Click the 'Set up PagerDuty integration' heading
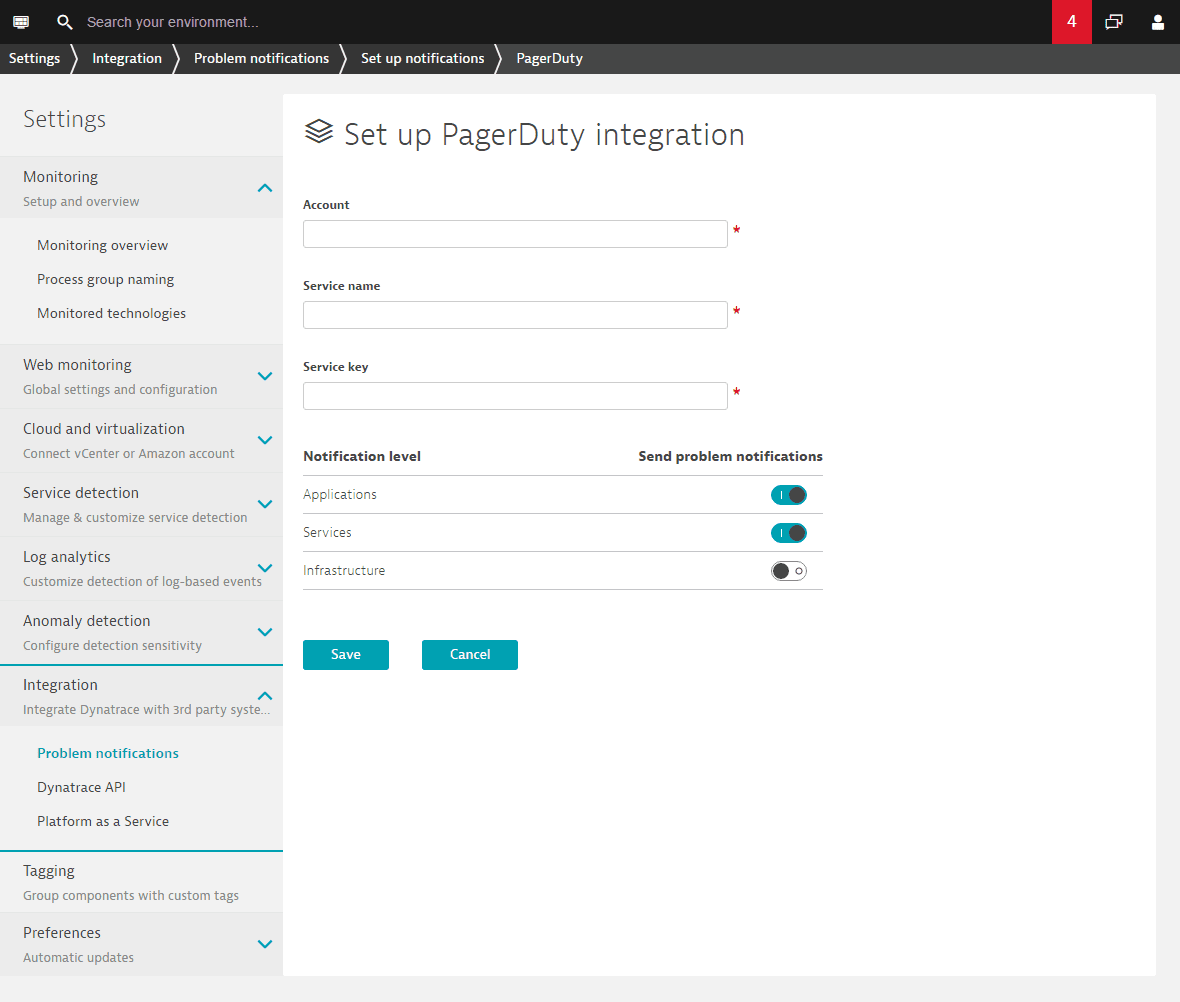The height and width of the screenshot is (1002, 1180). click(544, 135)
